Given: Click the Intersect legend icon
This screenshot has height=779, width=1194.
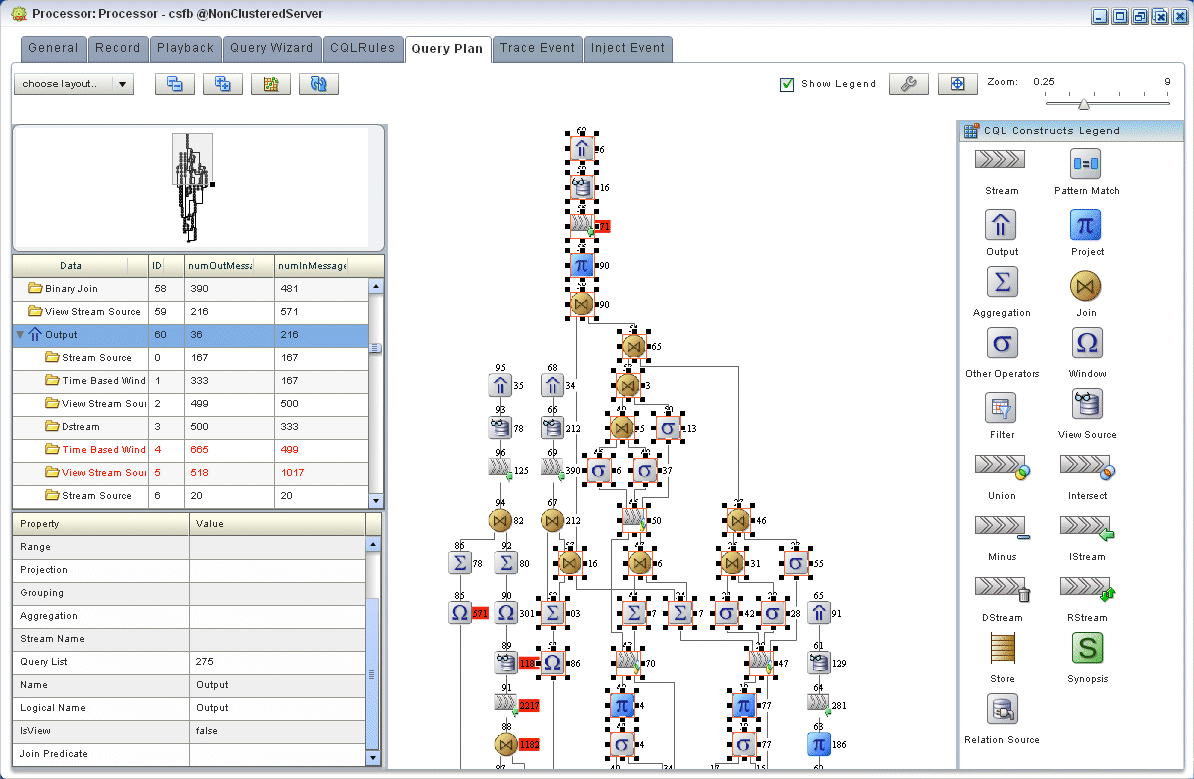Looking at the screenshot, I should click(x=1087, y=467).
